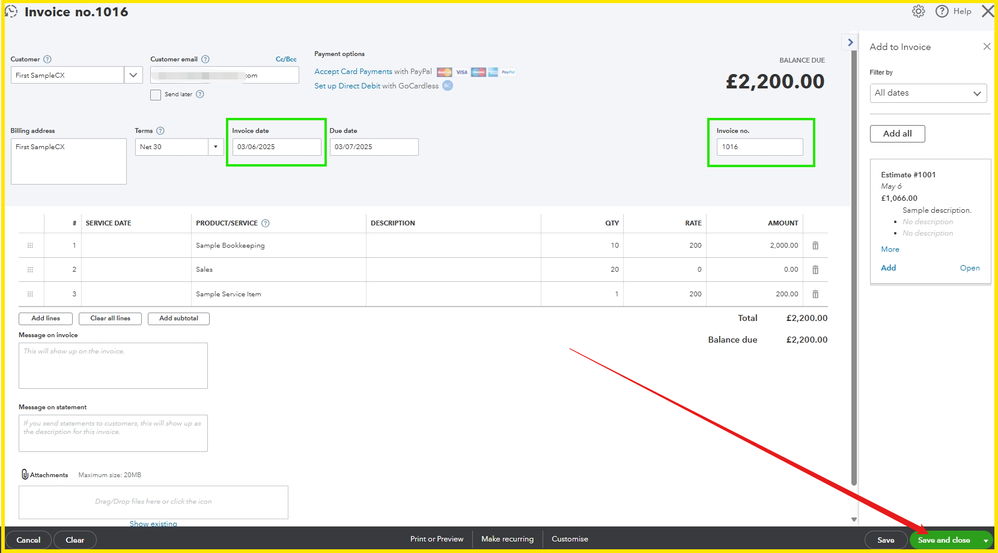998x553 pixels.
Task: Open the settings gear icon
Action: (x=918, y=11)
